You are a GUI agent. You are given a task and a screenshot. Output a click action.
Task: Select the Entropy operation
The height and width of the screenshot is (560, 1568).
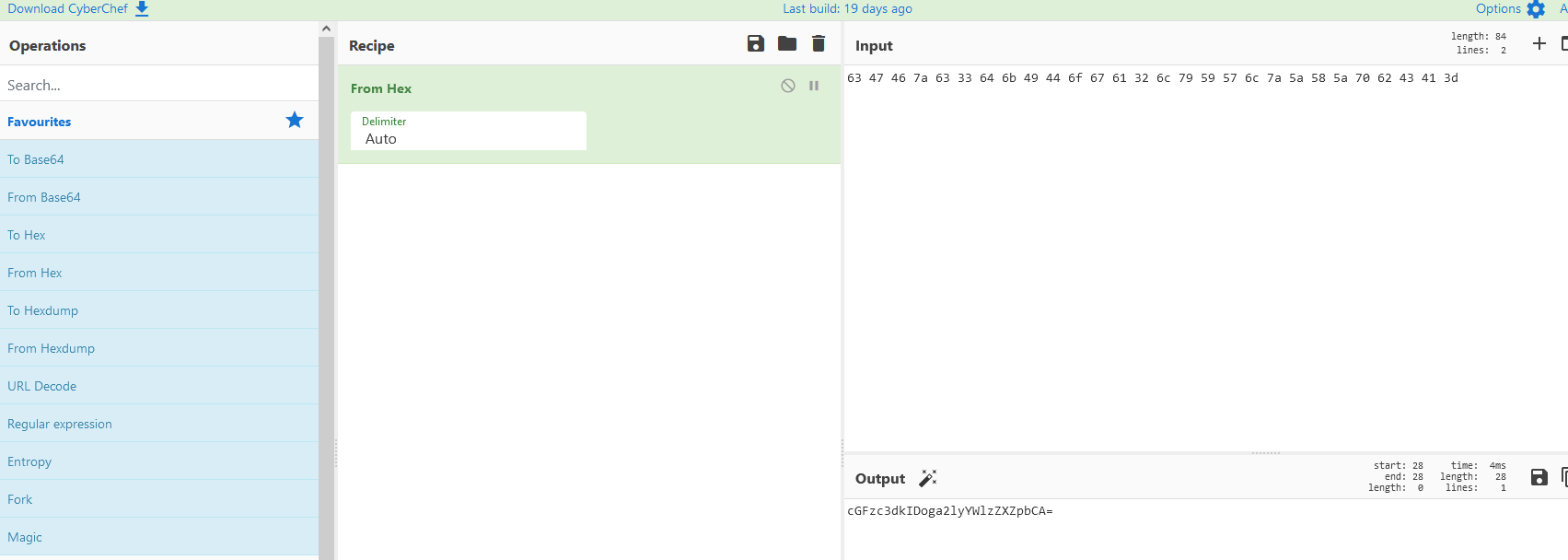pos(159,461)
